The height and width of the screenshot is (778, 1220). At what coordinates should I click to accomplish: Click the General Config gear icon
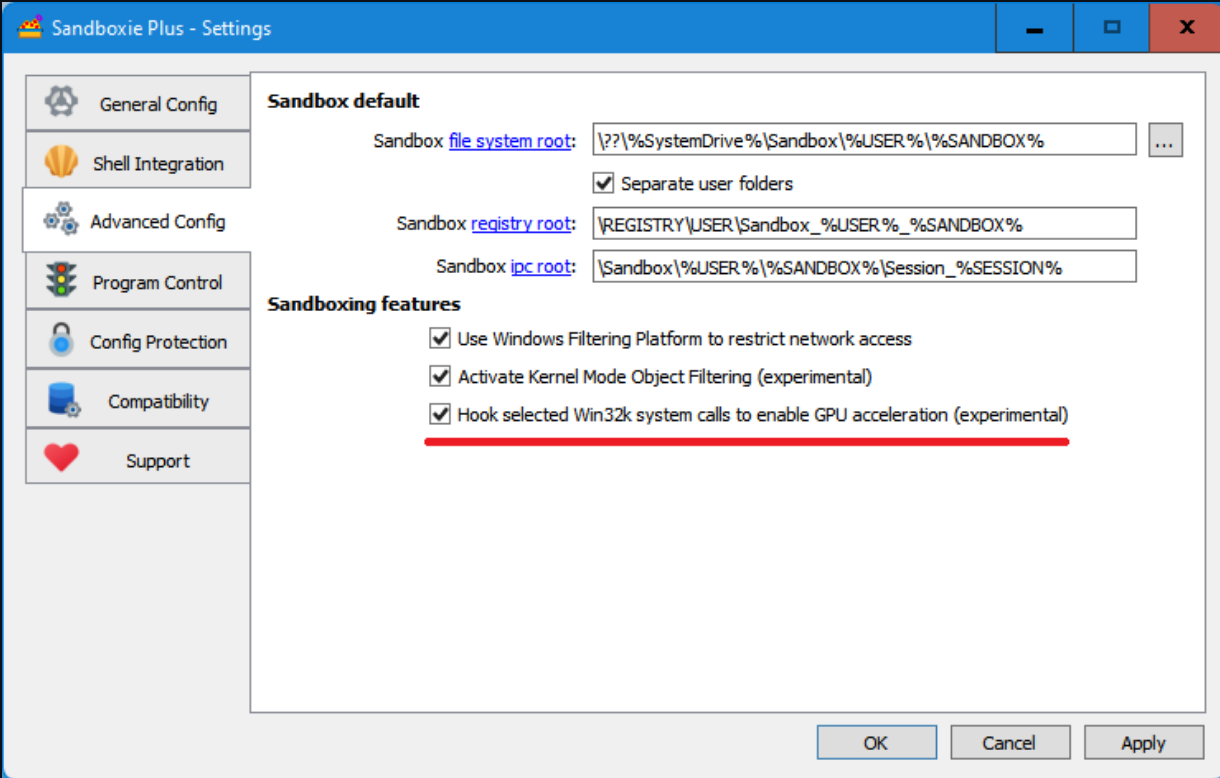click(x=62, y=102)
